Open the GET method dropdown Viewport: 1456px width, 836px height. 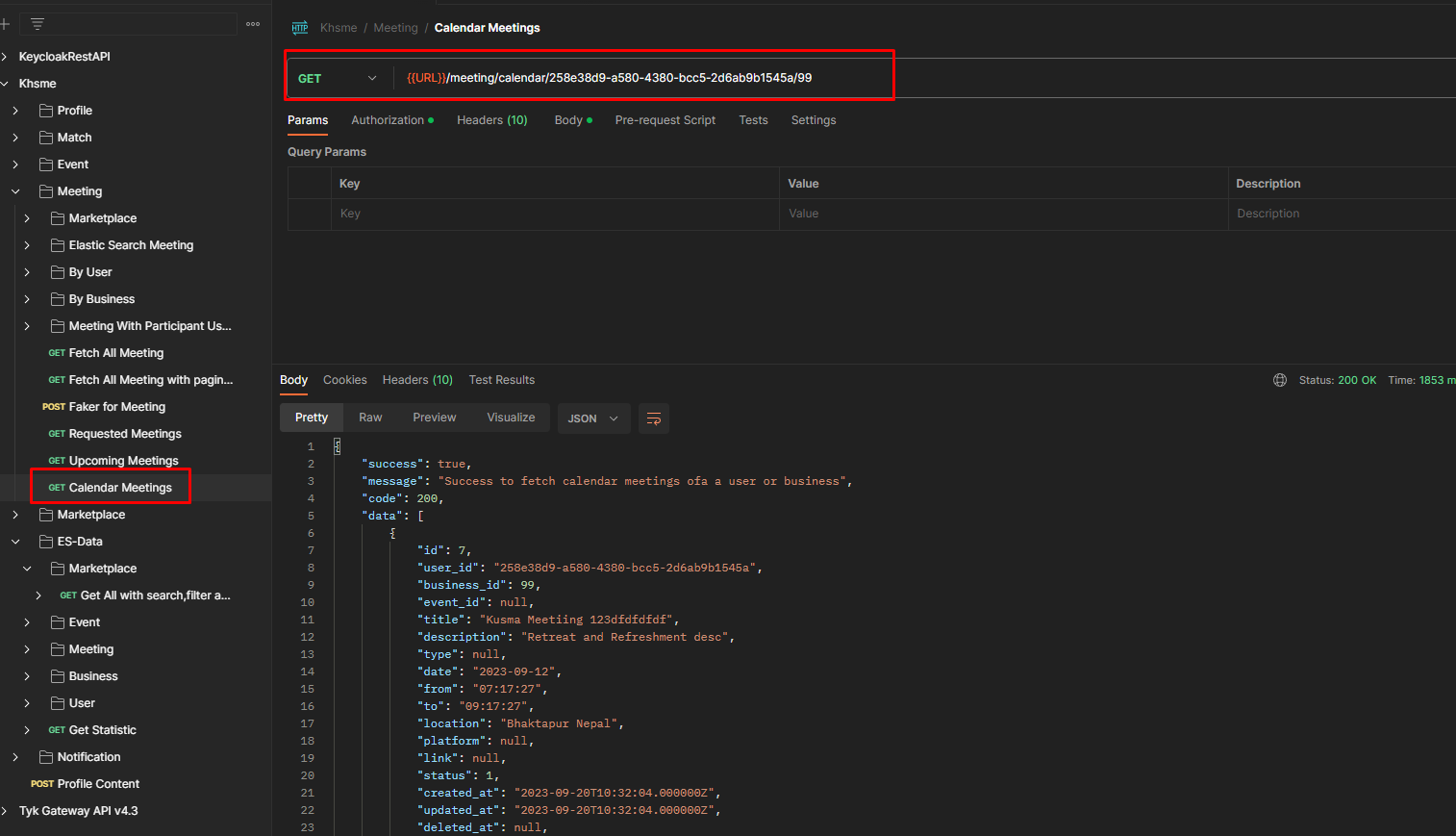tap(337, 78)
